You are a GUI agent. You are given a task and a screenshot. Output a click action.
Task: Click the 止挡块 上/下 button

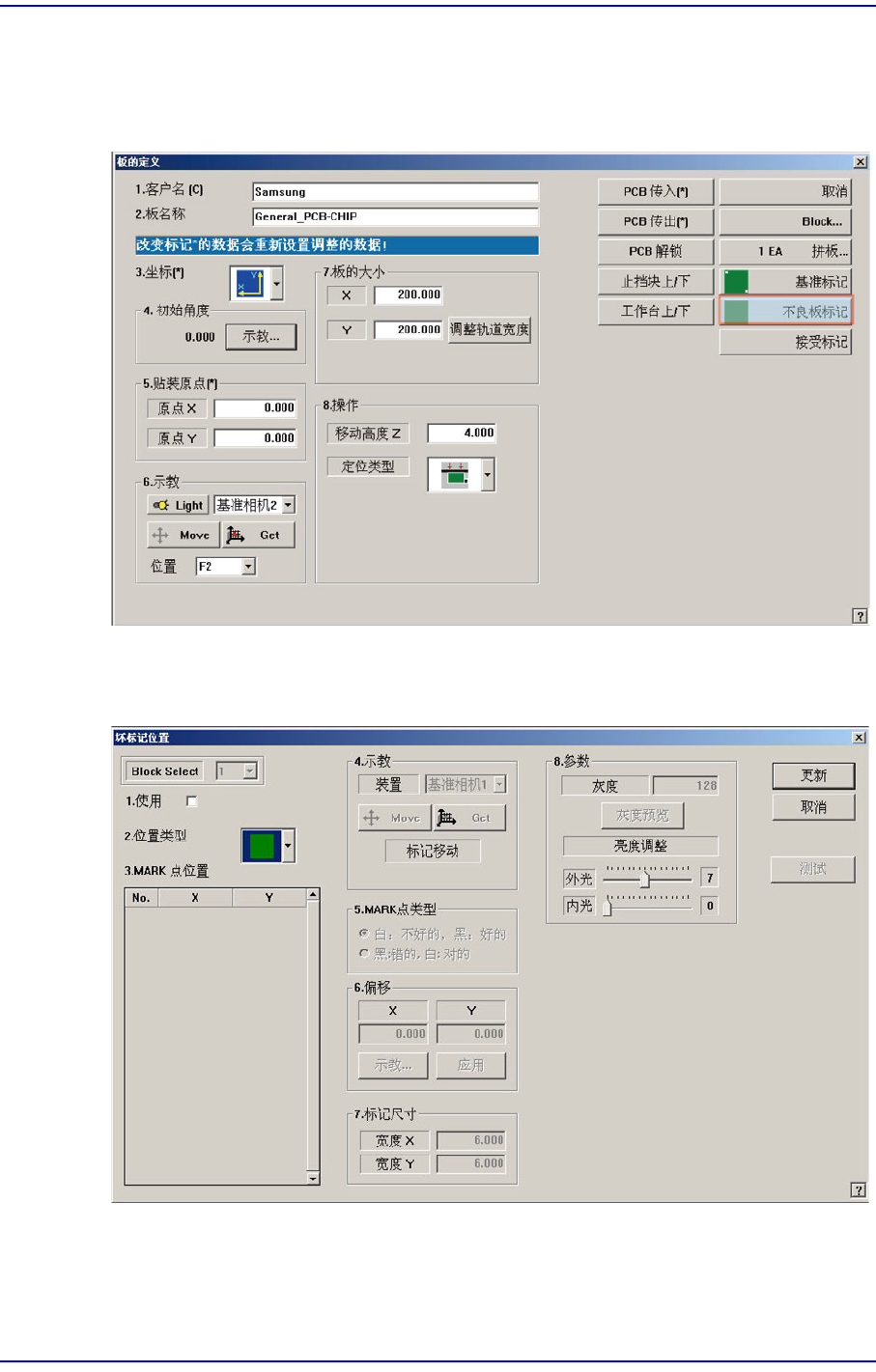coord(656,281)
